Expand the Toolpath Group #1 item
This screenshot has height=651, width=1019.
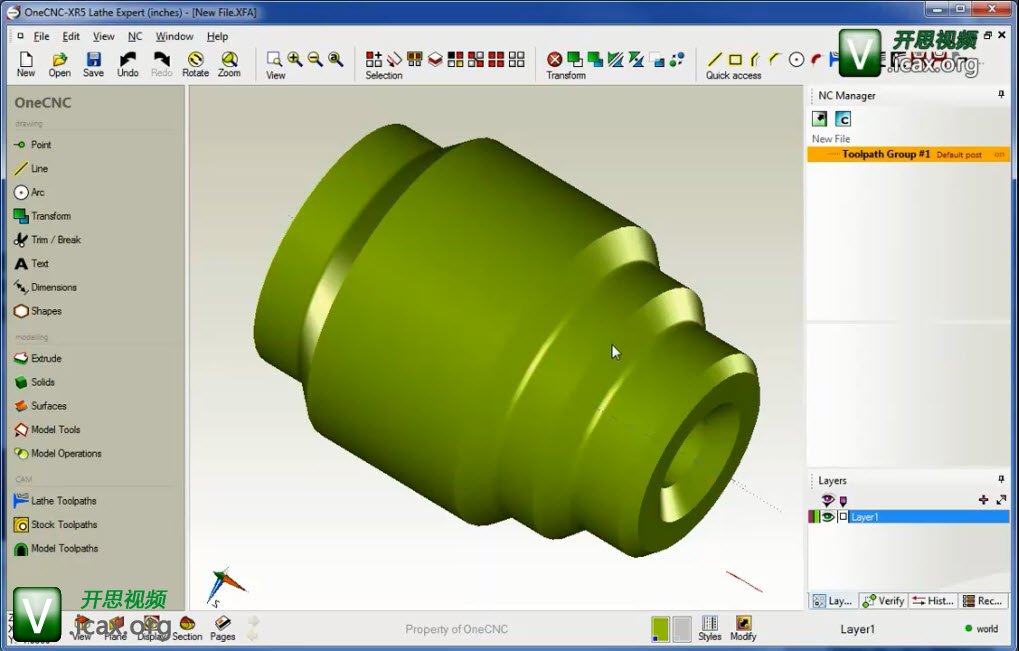832,155
